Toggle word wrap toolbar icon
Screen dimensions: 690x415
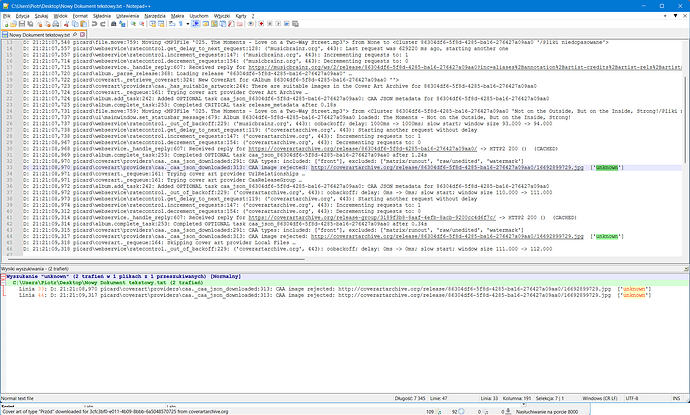172,24
